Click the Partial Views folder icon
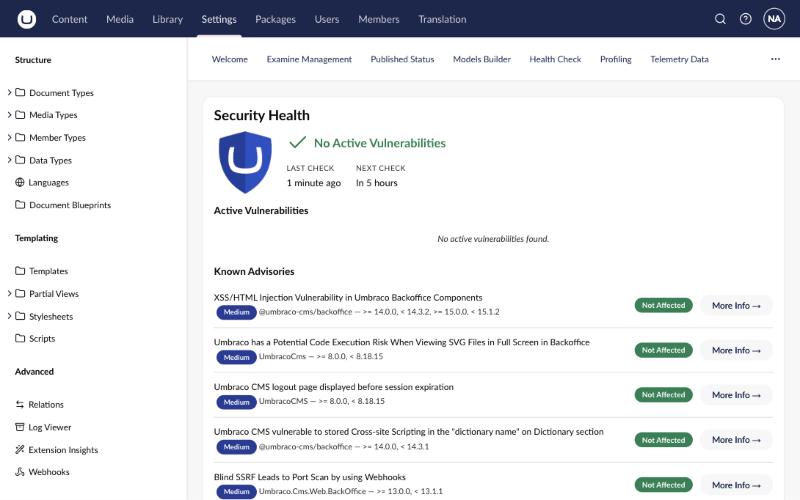Screen dimensions: 800x500 click(20, 293)
